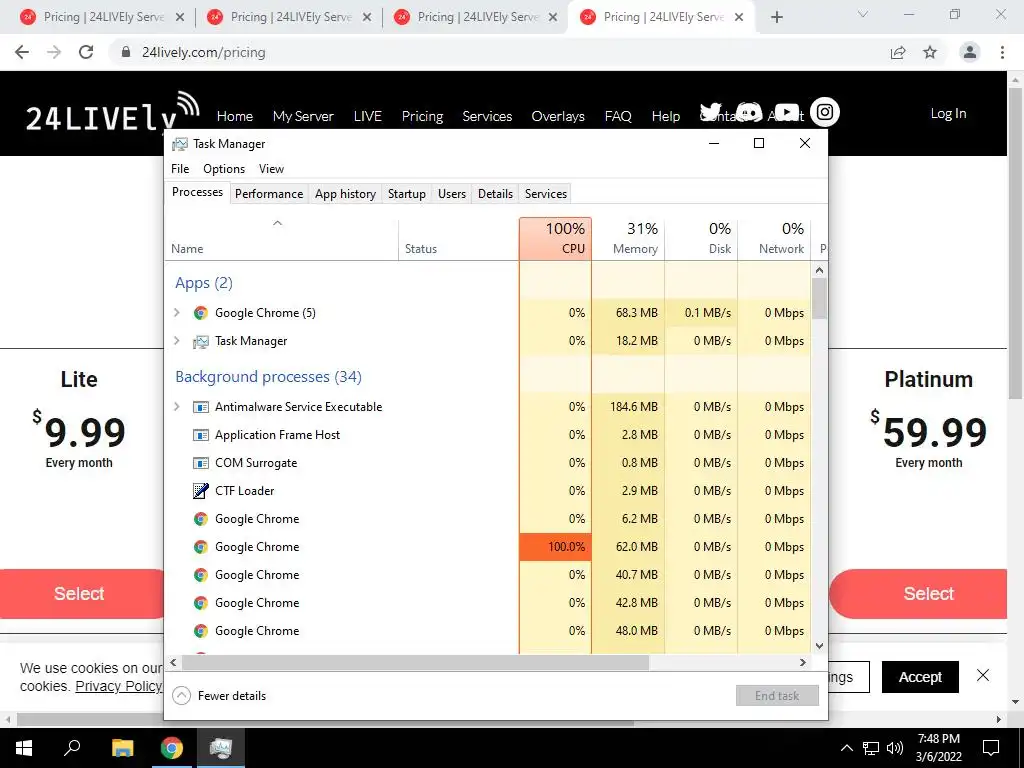
Task: Collapse view with Fewer details button
Action: [219, 696]
